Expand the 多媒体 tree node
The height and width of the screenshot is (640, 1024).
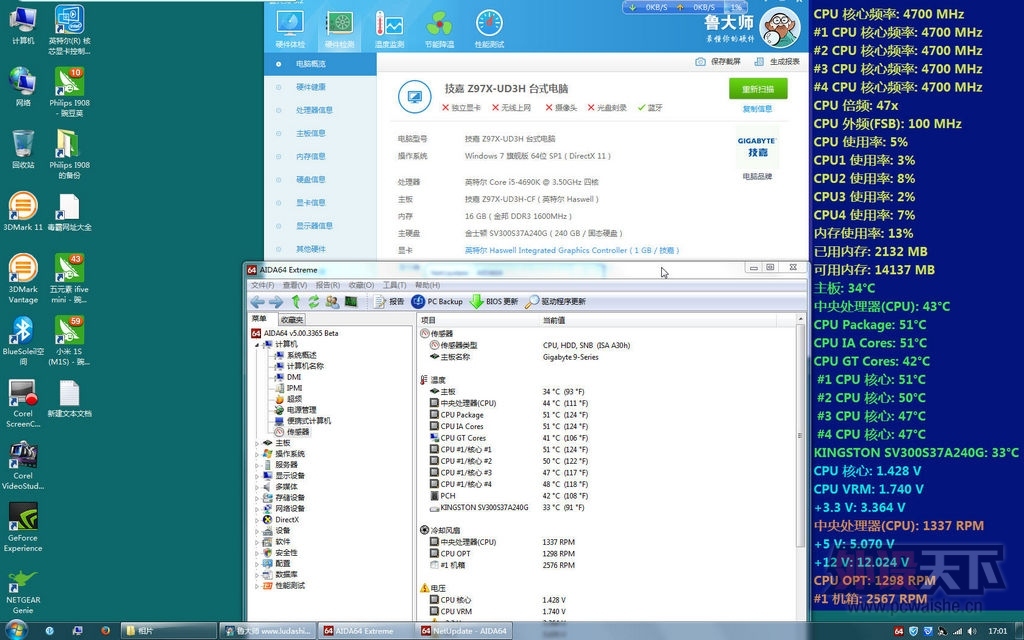point(257,487)
